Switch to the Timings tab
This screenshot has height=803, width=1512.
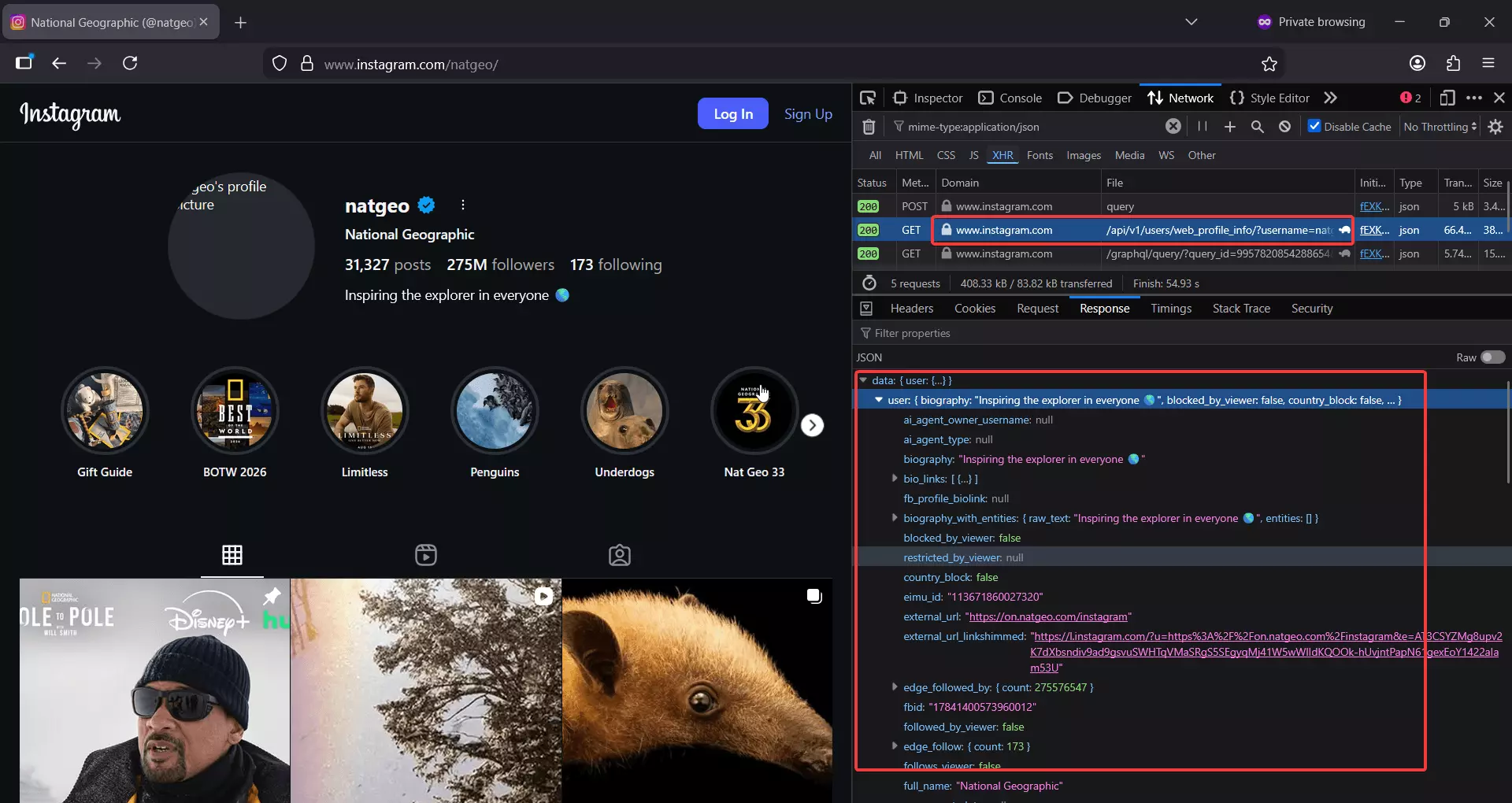point(1170,308)
